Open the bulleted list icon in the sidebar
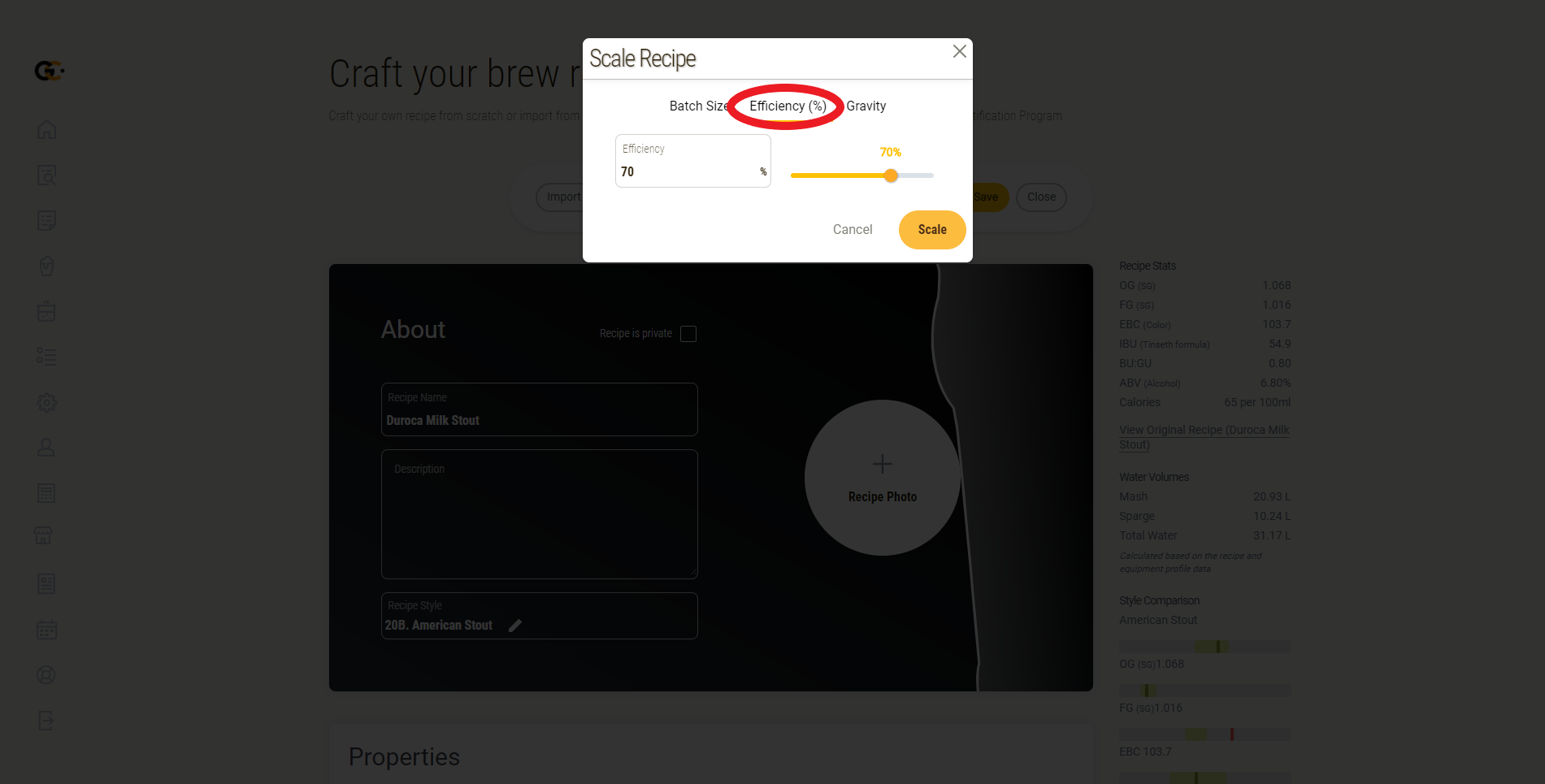This screenshot has width=1545, height=784. (x=47, y=357)
